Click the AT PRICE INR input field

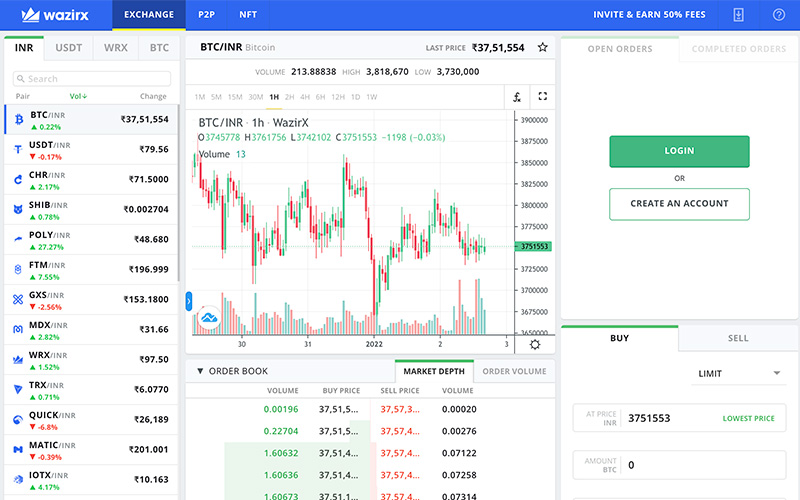click(x=679, y=418)
